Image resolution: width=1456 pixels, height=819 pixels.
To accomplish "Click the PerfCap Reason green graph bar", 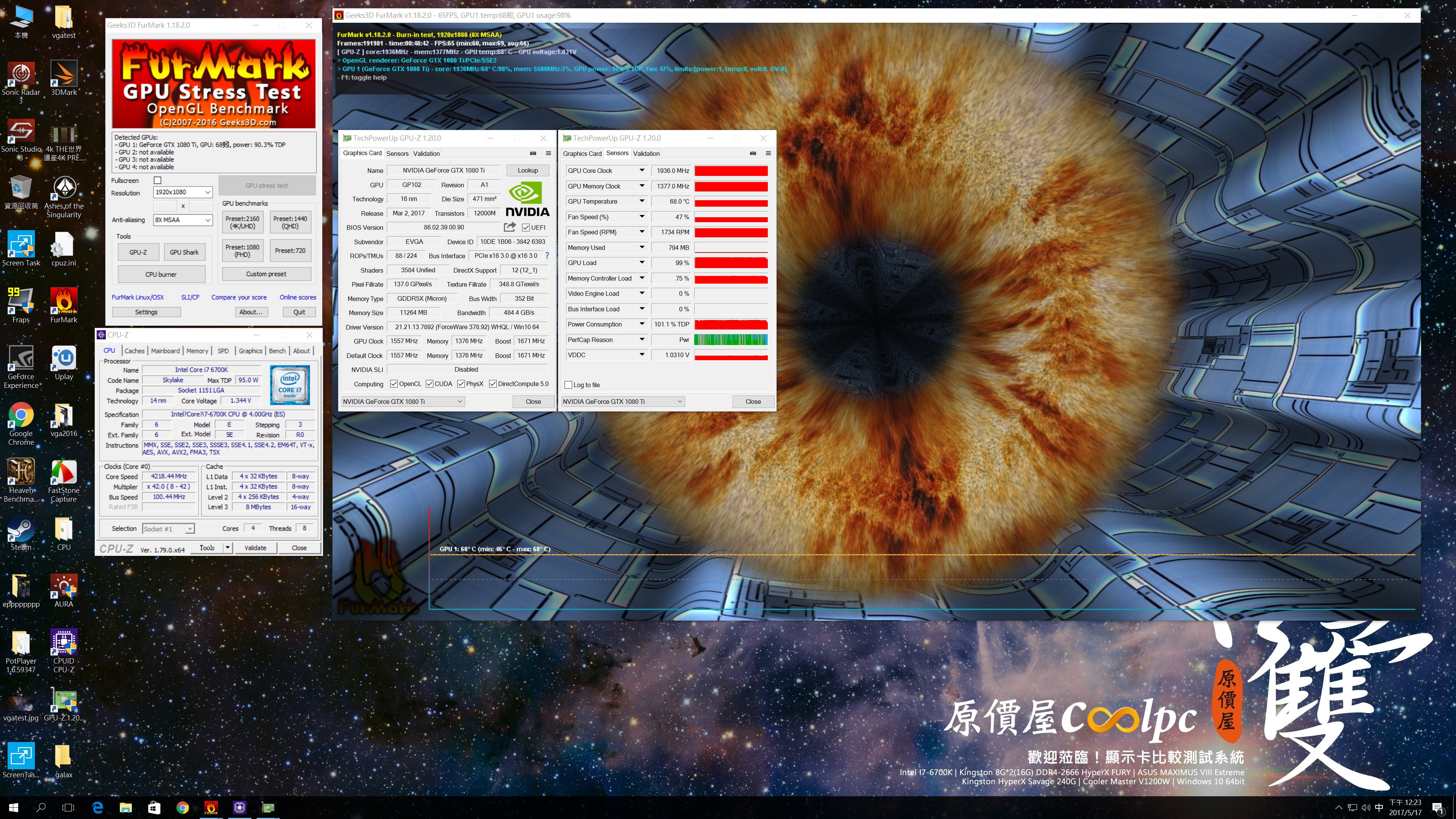I will 731,340.
